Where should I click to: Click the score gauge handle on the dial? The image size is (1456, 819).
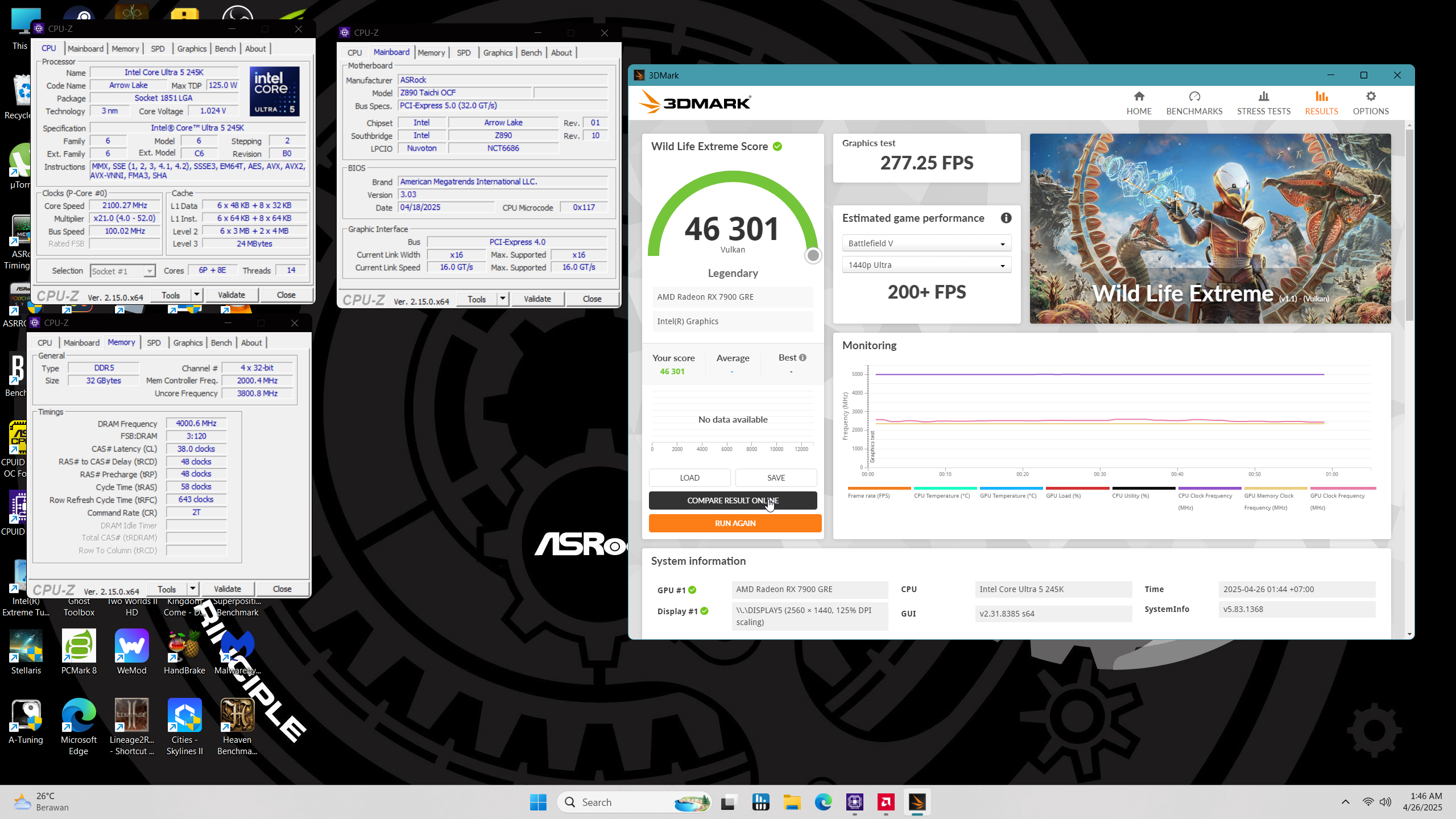tap(813, 256)
